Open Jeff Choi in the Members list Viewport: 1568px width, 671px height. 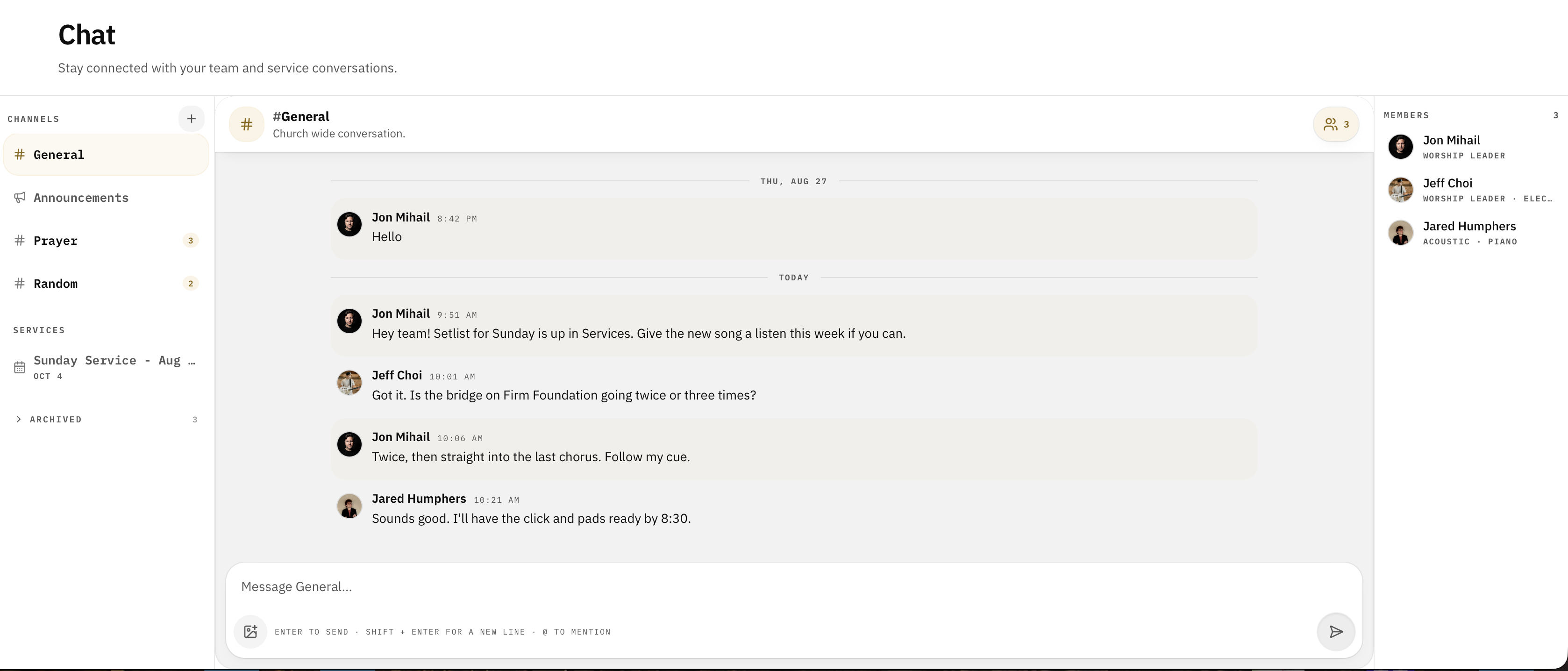pyautogui.click(x=1471, y=190)
